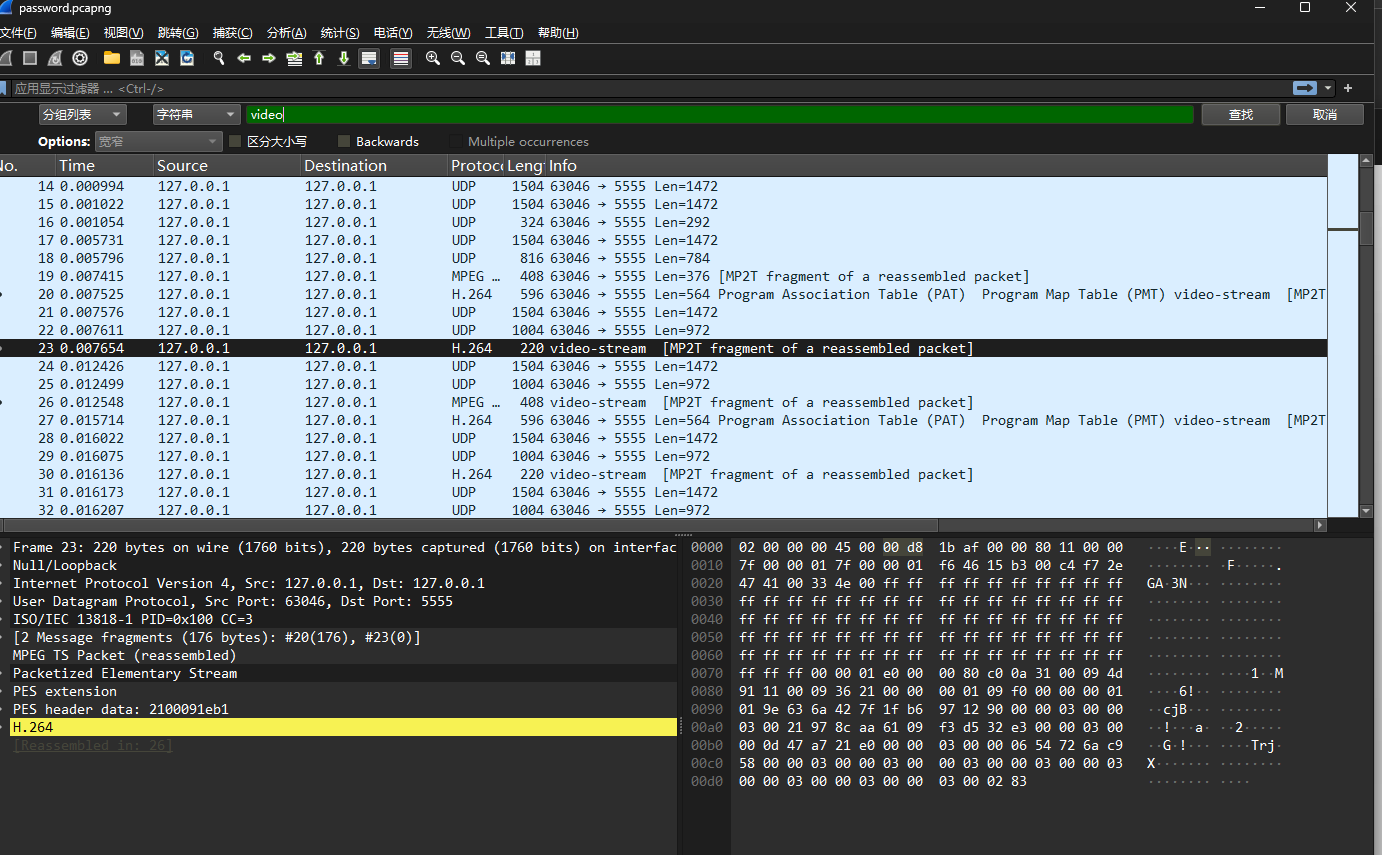The height and width of the screenshot is (855, 1382).
Task: Open the 分组列表 search-in dropdown
Action: pyautogui.click(x=82, y=115)
